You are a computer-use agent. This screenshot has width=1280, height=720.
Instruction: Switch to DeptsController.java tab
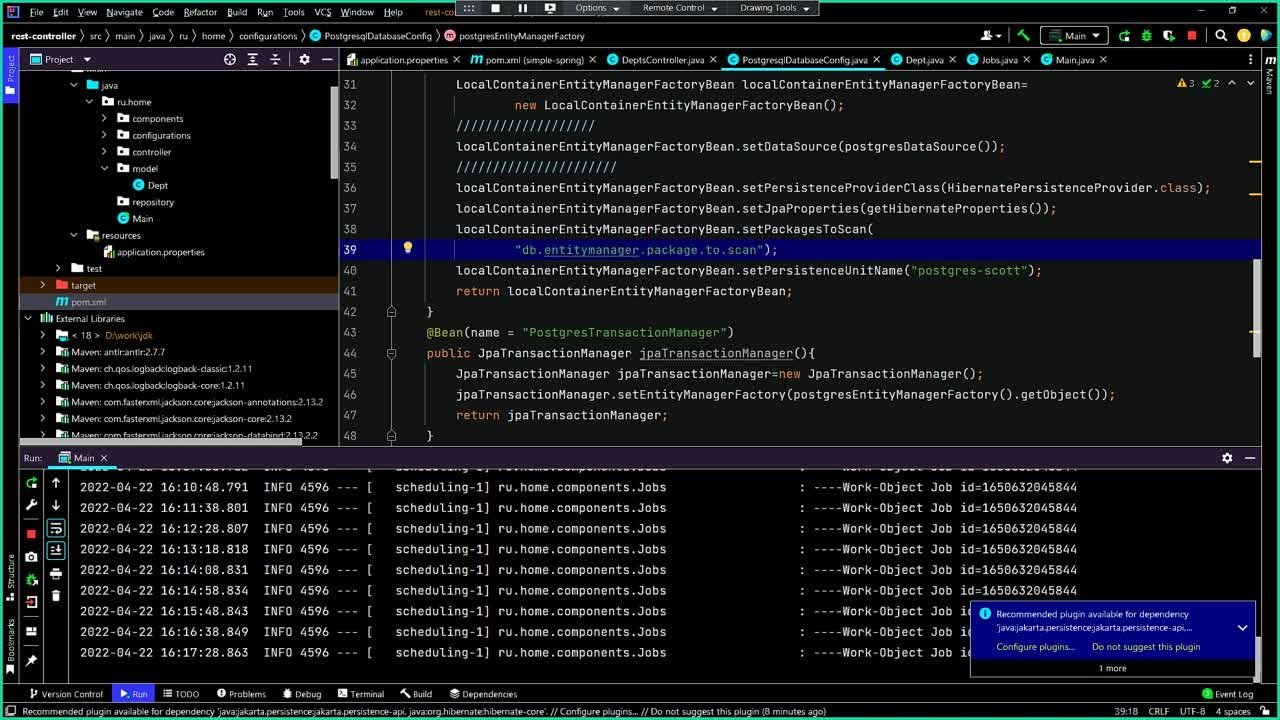(x=662, y=60)
